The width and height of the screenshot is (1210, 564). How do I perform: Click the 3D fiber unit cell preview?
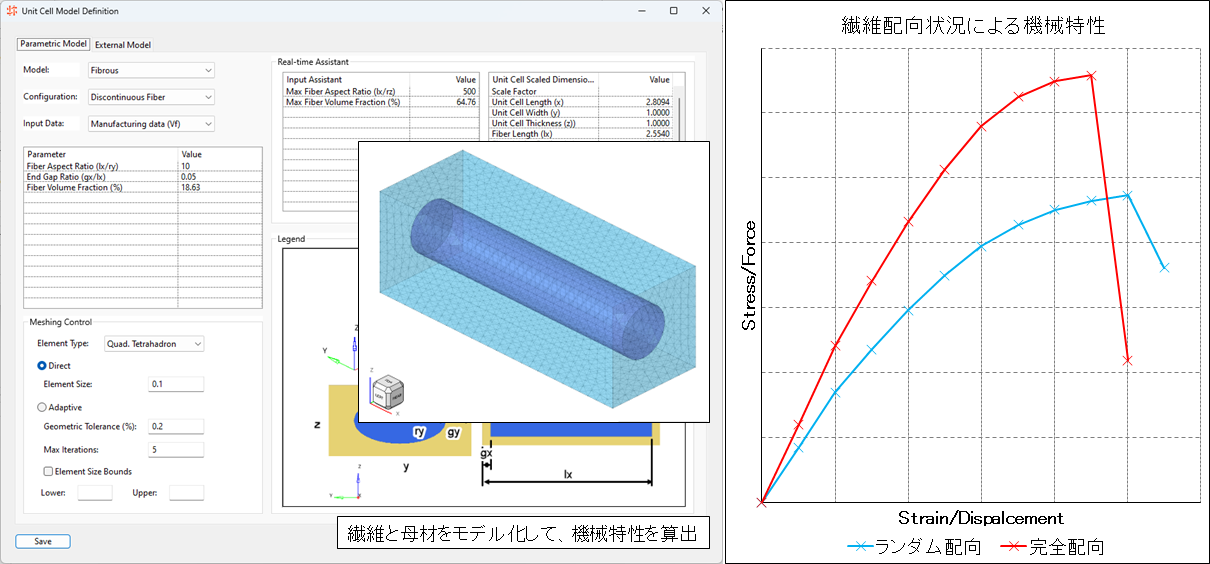[x=534, y=280]
